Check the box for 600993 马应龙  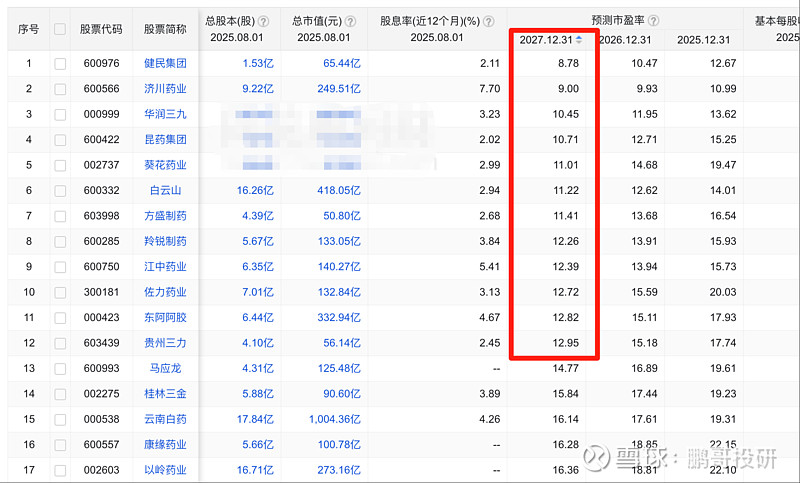(x=60, y=369)
